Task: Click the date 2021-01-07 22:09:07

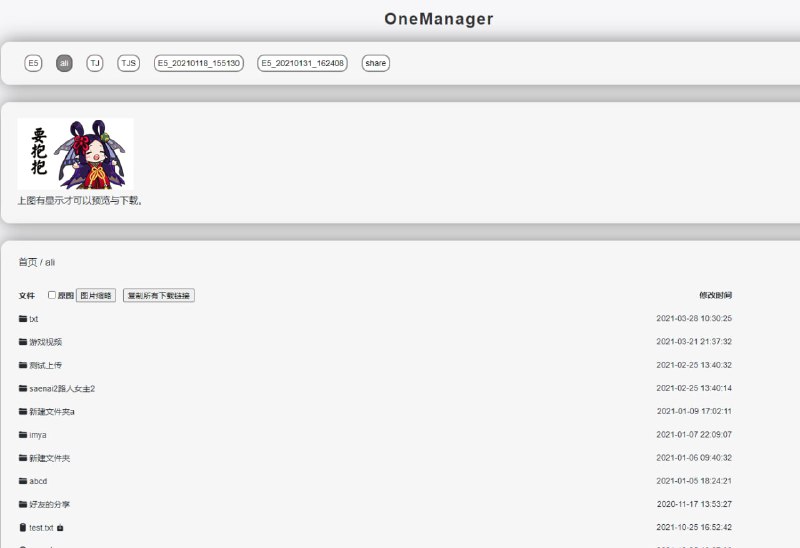Action: pyautogui.click(x=694, y=434)
